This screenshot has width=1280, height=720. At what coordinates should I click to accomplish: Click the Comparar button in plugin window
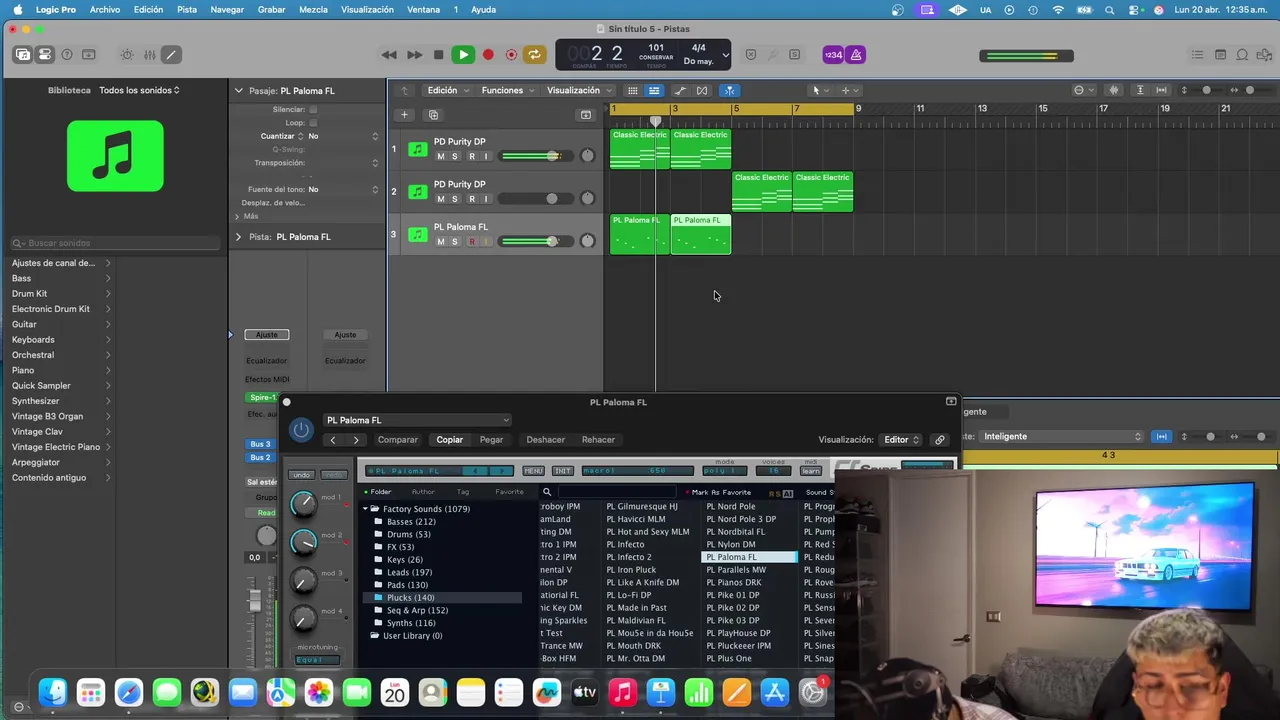[398, 440]
